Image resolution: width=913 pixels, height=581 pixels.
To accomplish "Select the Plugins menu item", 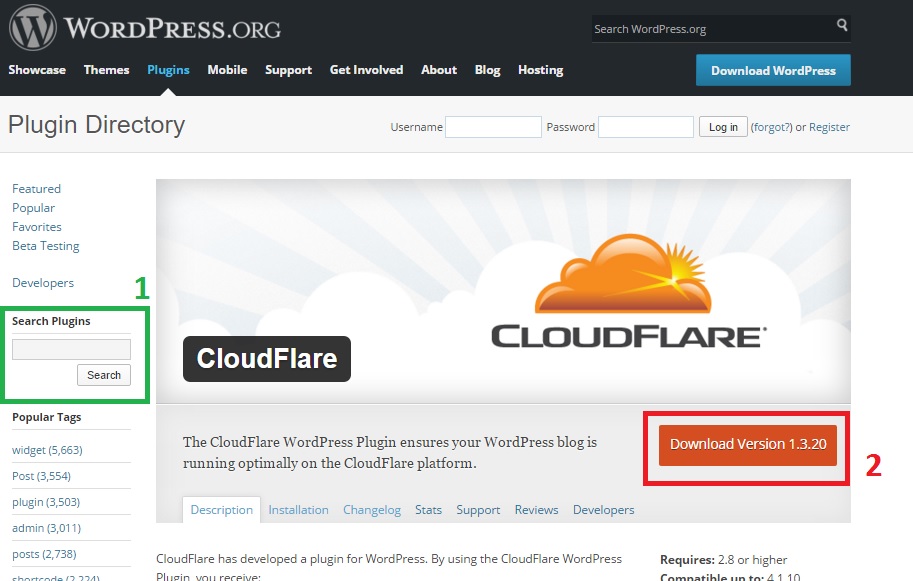I will (x=168, y=70).
